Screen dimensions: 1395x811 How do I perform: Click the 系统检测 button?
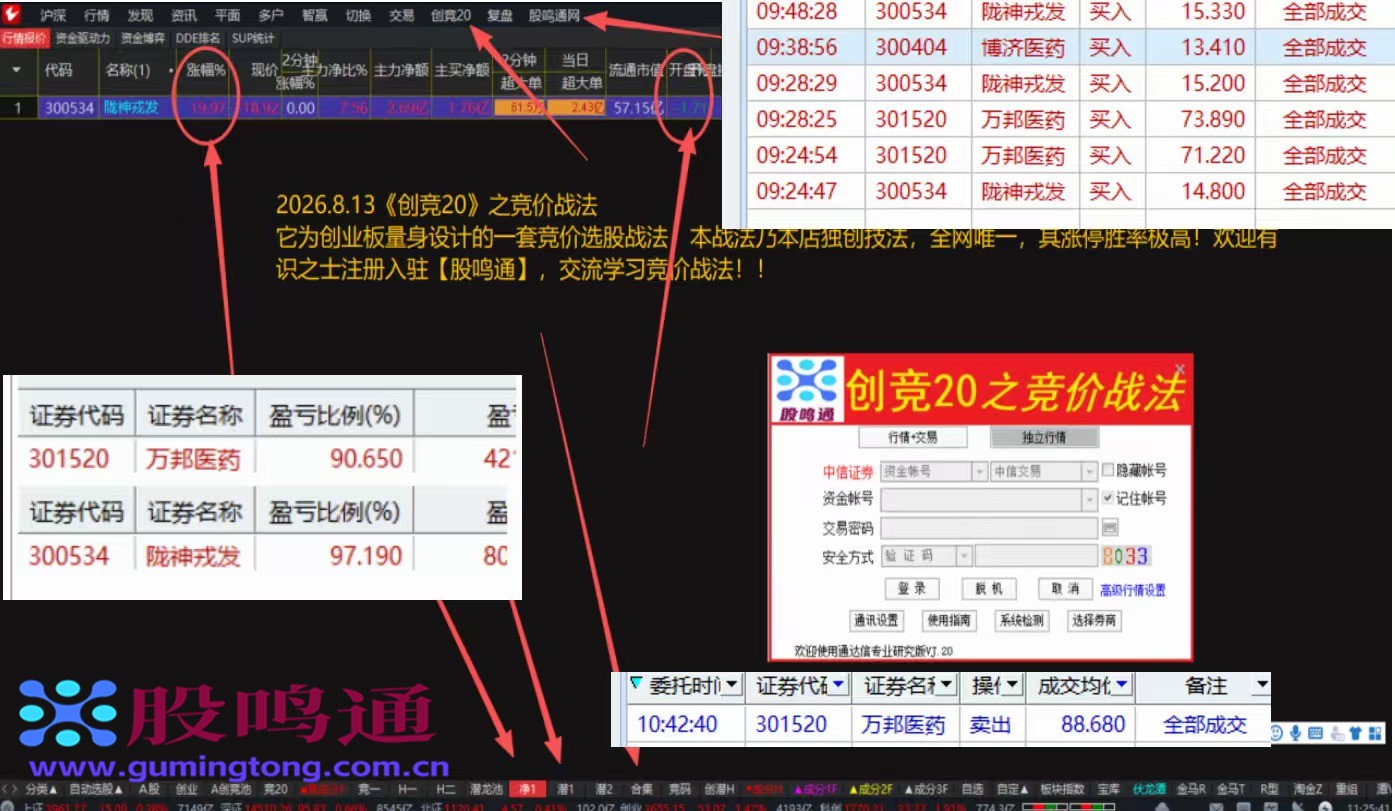point(1021,620)
